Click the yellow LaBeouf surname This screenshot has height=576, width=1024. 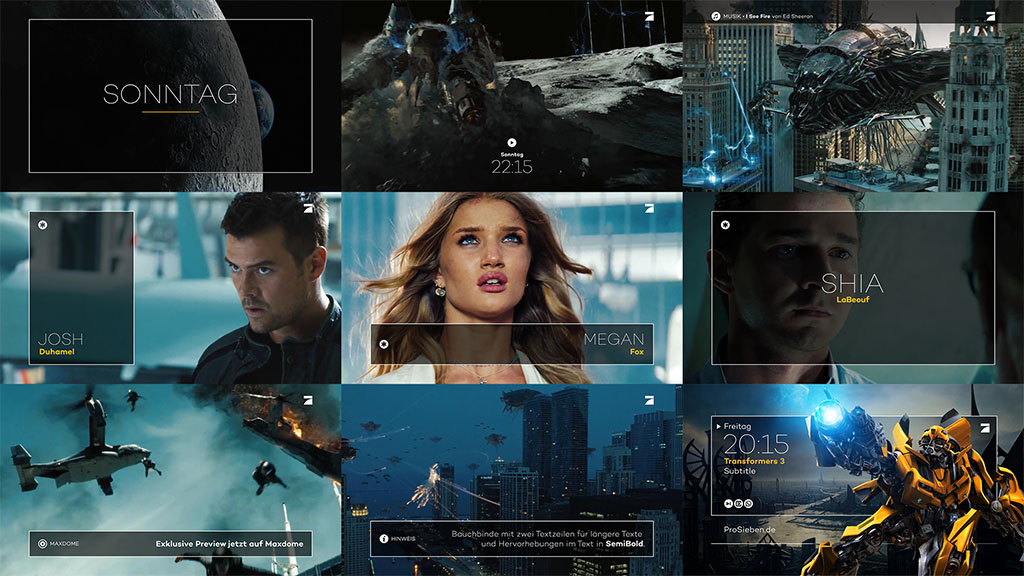pyautogui.click(x=852, y=300)
